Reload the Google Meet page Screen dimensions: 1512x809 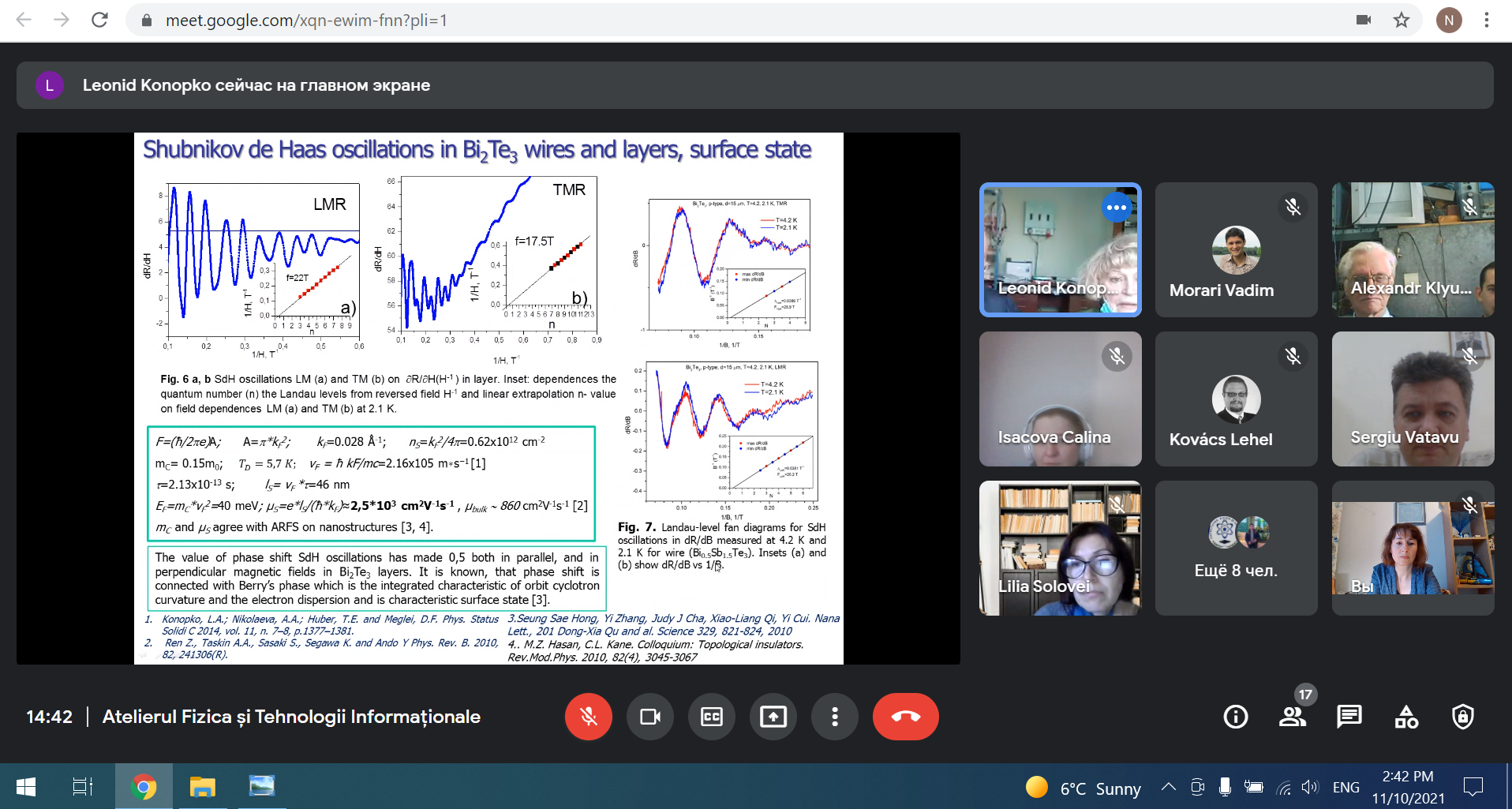[99, 21]
